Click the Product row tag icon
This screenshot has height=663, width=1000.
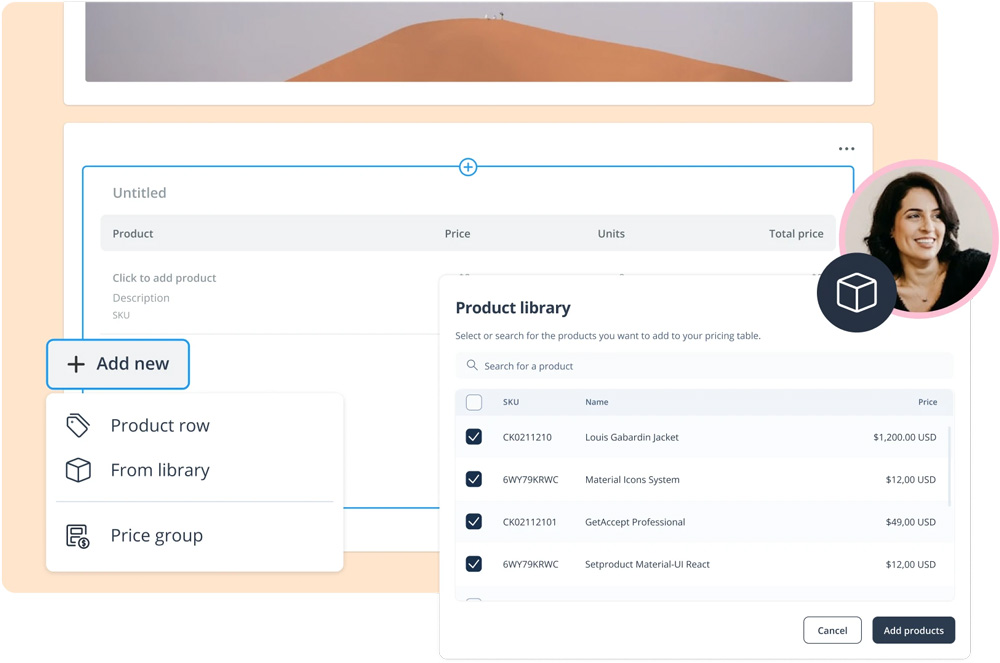pos(78,425)
